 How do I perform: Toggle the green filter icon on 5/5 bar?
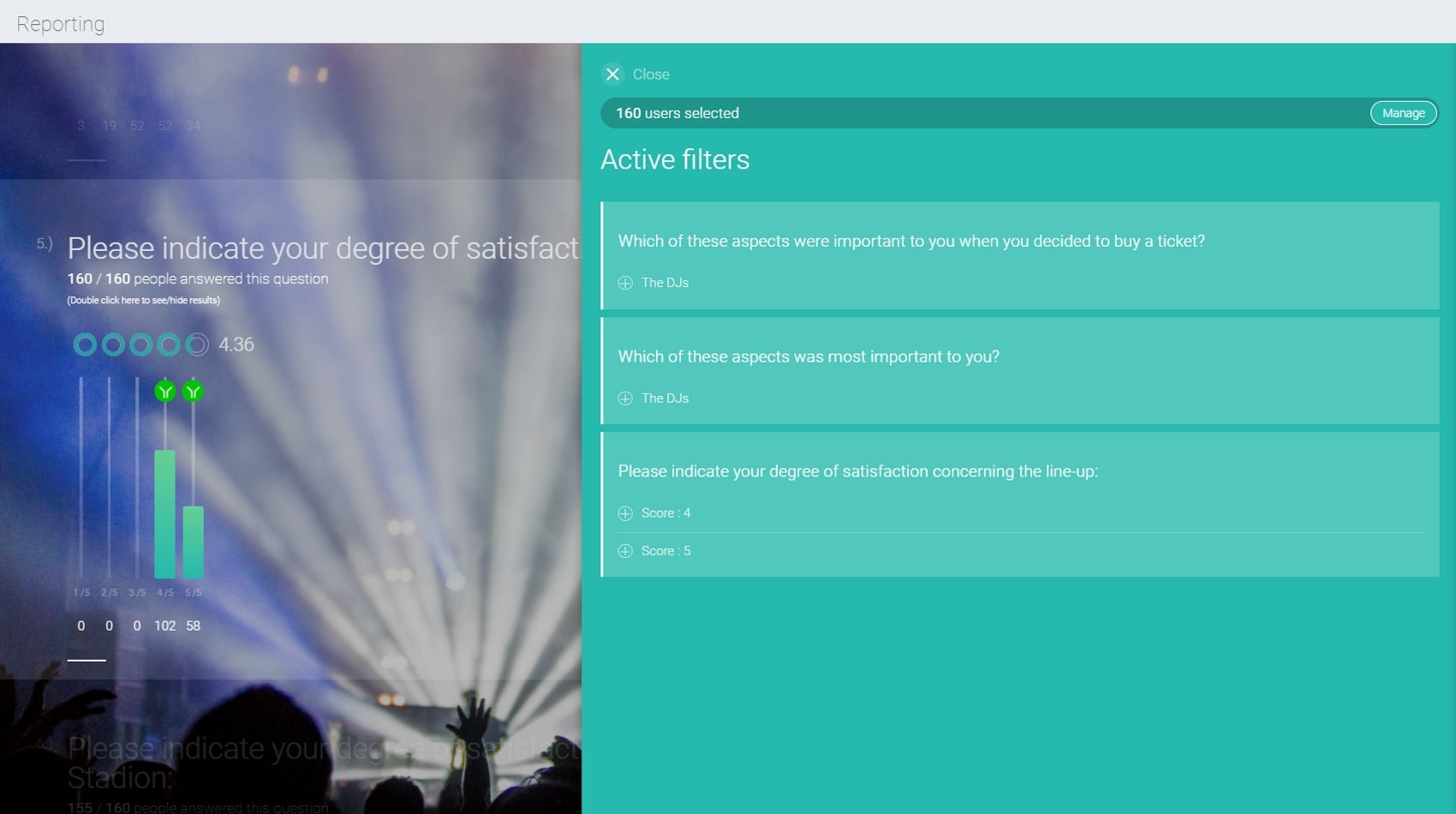(194, 392)
